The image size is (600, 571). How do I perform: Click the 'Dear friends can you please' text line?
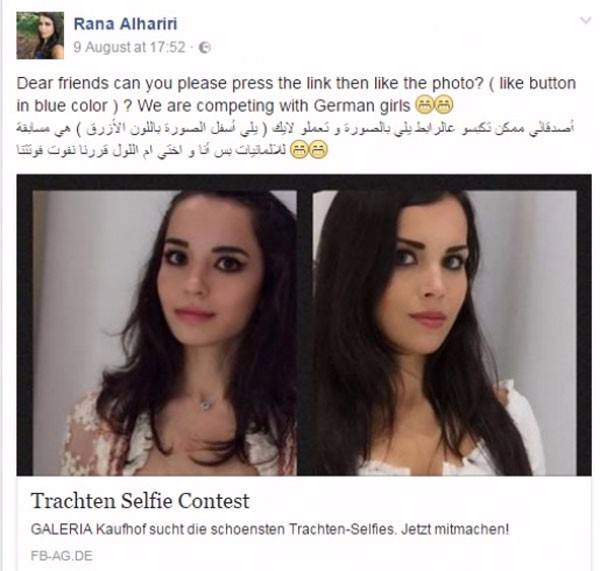coord(296,83)
